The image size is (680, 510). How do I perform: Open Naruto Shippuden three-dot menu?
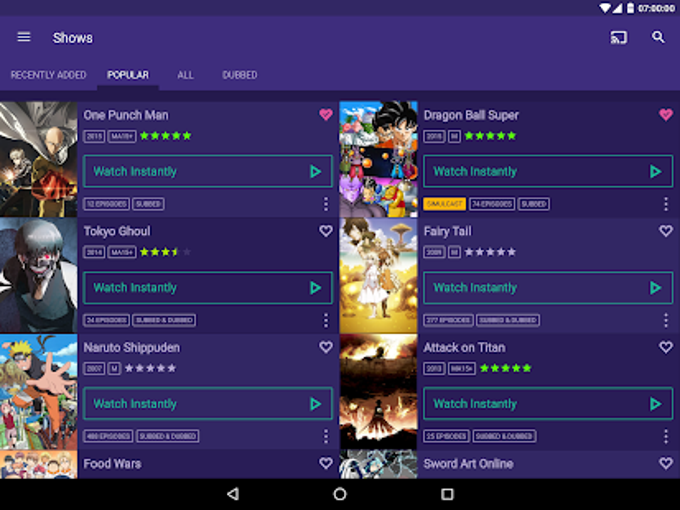point(326,436)
